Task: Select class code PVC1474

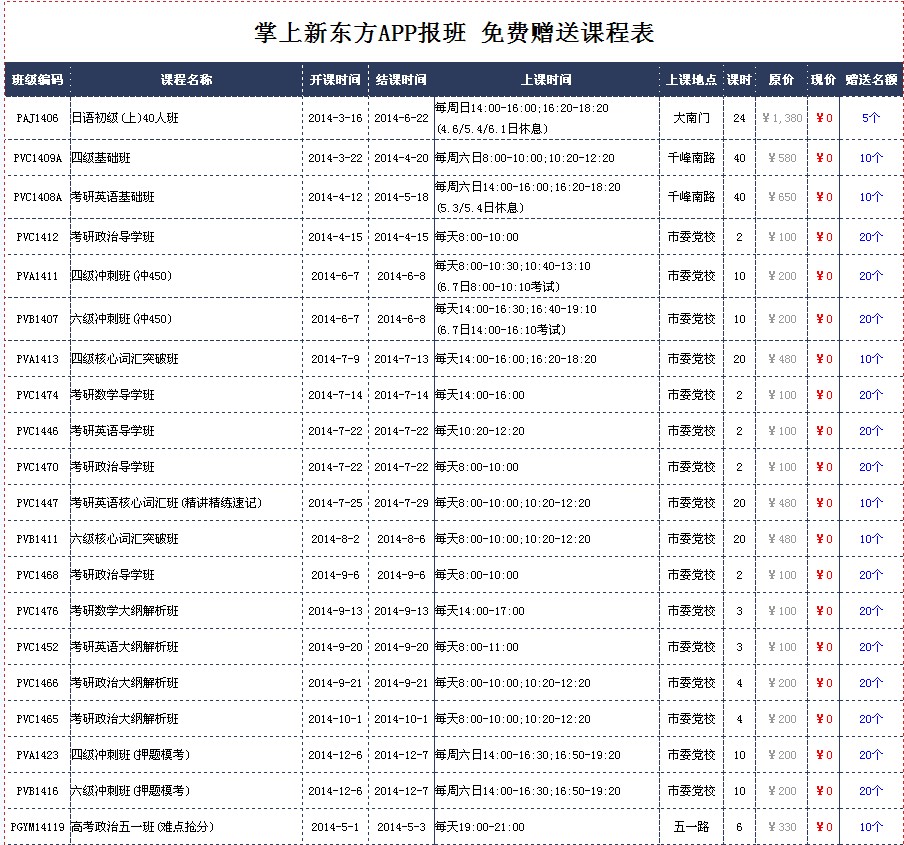Action: coord(37,395)
